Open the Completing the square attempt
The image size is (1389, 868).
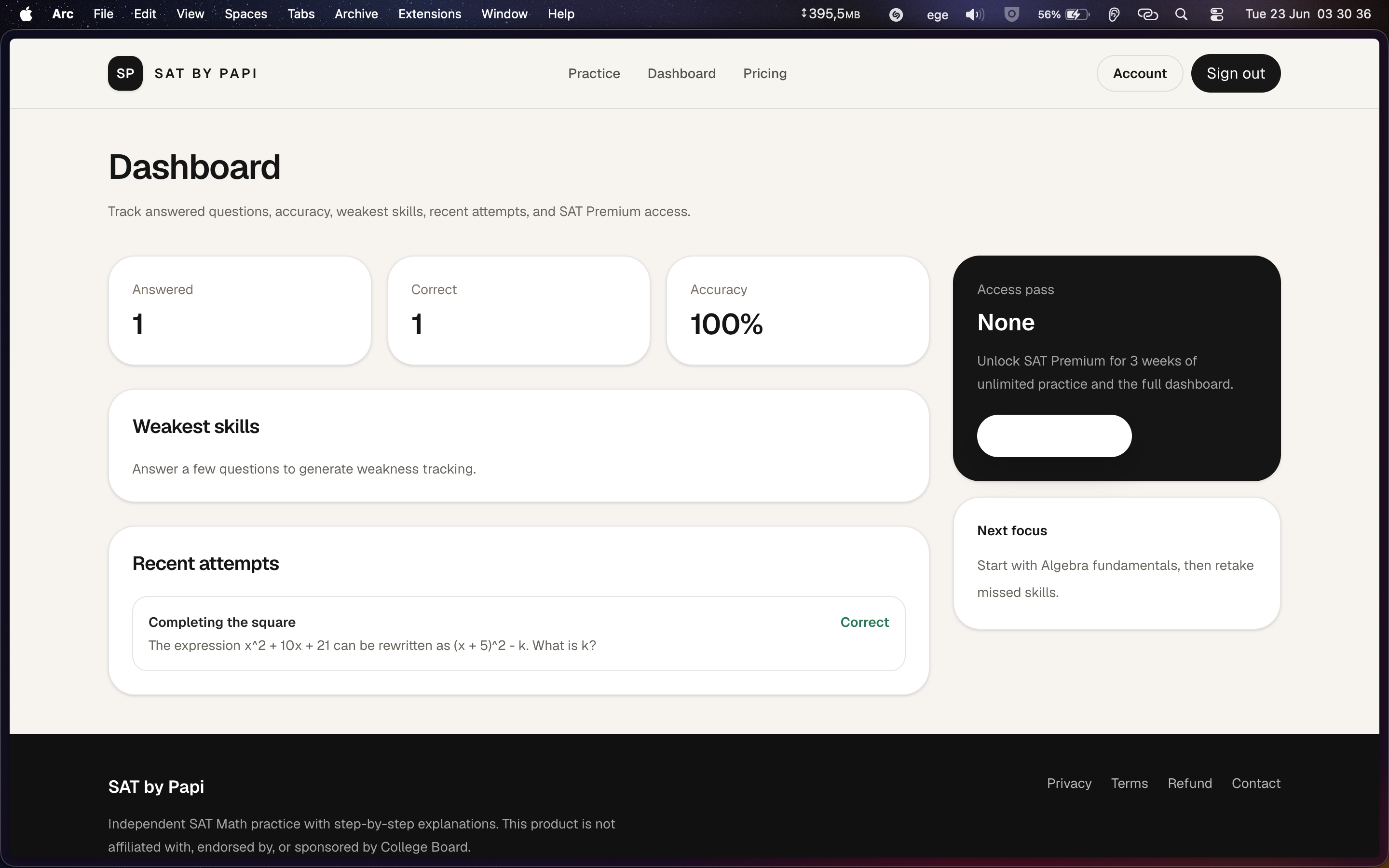pyautogui.click(x=518, y=633)
